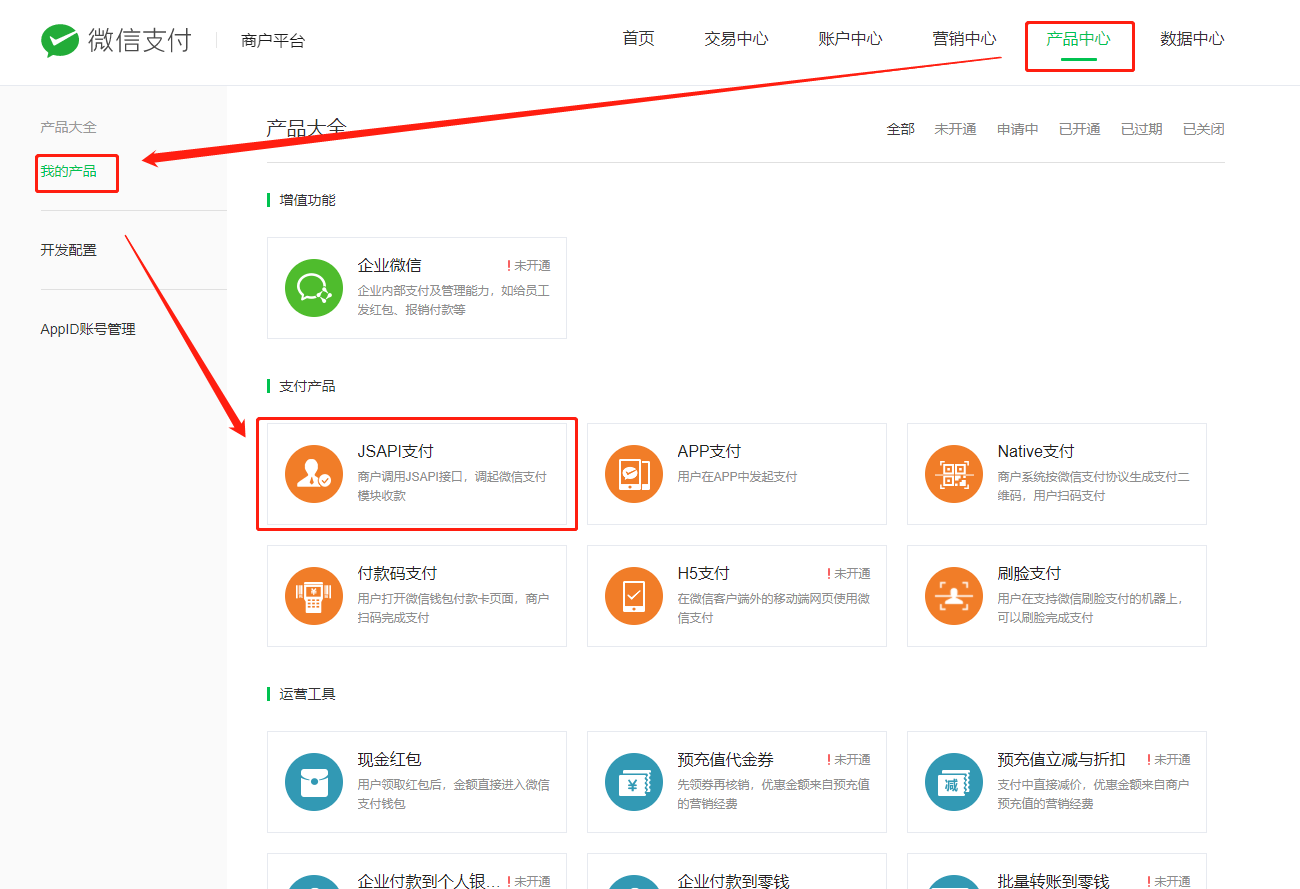Click the JSAPI支付 orange icon
This screenshot has width=1300, height=889.
coord(314,474)
